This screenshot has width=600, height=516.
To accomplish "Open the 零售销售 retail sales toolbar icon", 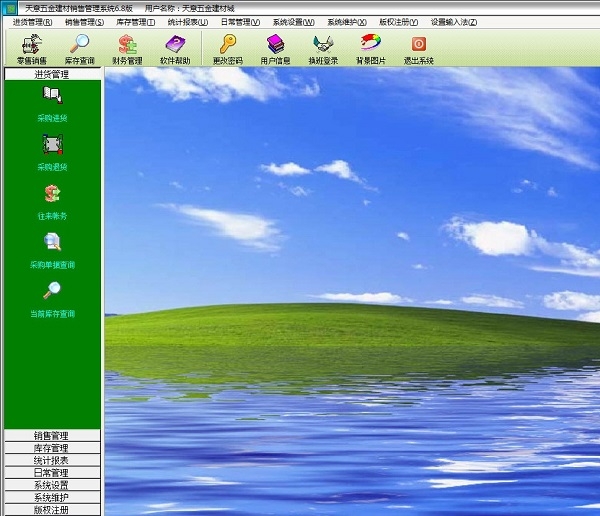I will 32,44.
